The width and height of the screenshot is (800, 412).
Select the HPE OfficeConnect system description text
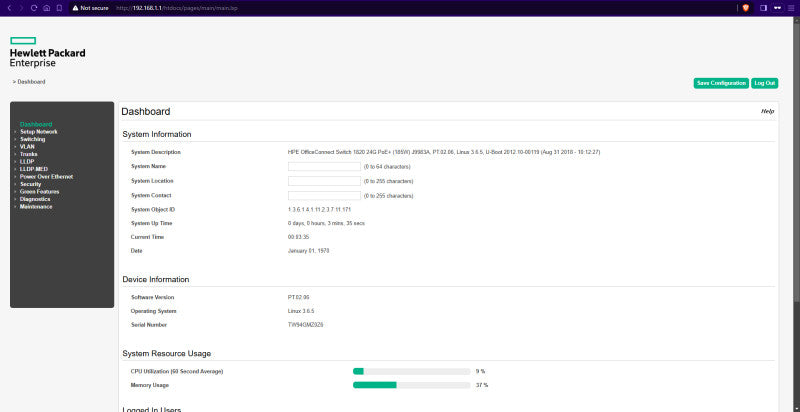click(x=444, y=152)
